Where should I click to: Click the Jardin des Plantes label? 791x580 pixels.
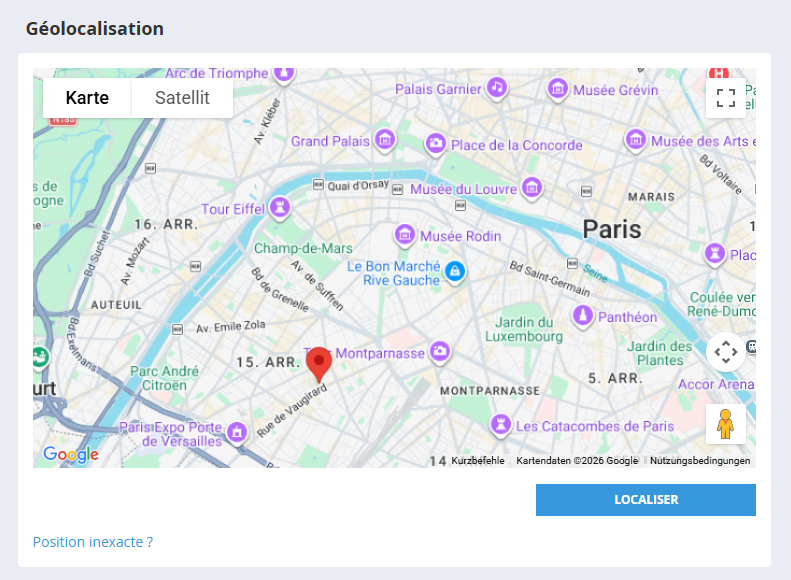pyautogui.click(x=660, y=353)
